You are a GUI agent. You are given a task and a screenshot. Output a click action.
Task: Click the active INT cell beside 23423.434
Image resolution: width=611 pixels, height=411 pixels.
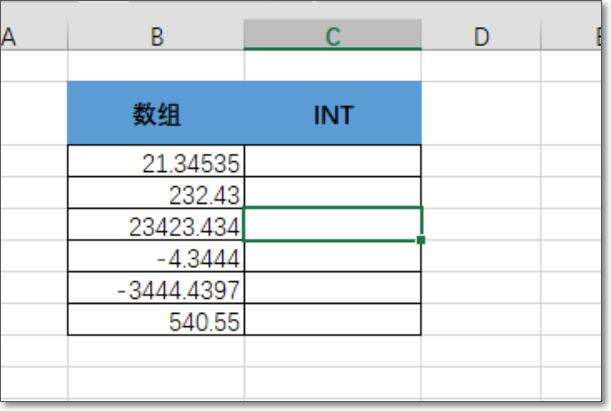tap(333, 224)
